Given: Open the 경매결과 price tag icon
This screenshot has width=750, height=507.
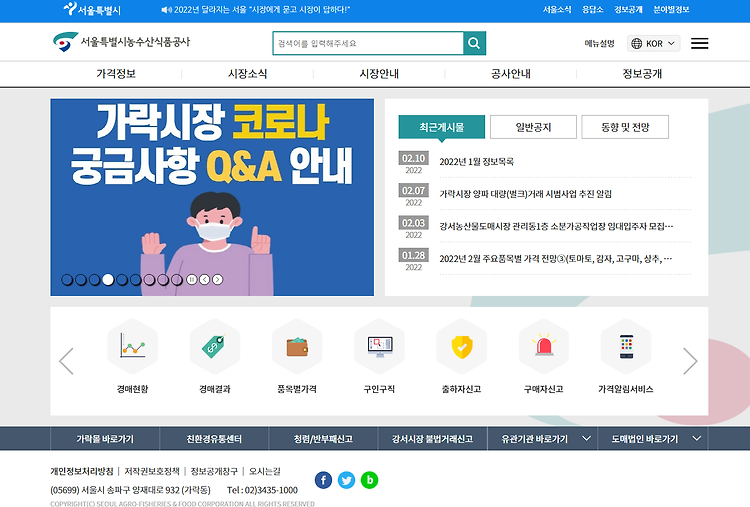Looking at the screenshot, I should (x=215, y=346).
